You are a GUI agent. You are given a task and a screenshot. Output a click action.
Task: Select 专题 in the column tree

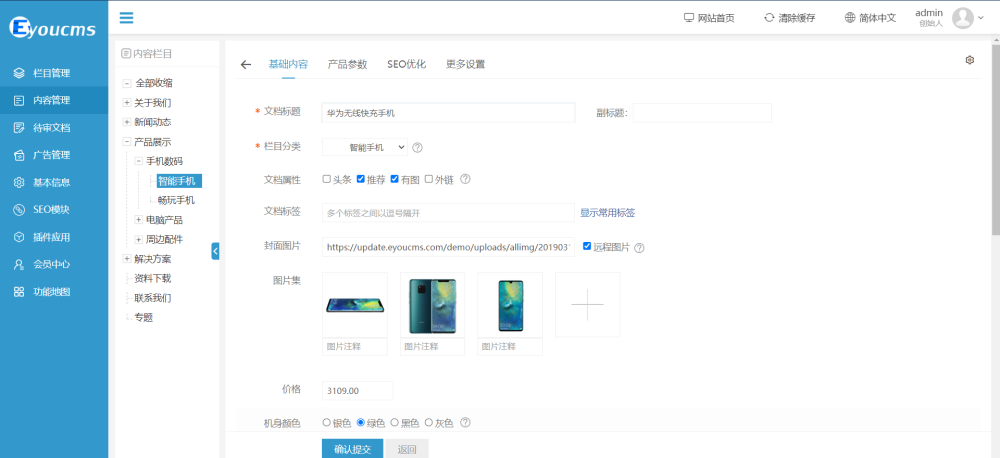[x=143, y=318]
